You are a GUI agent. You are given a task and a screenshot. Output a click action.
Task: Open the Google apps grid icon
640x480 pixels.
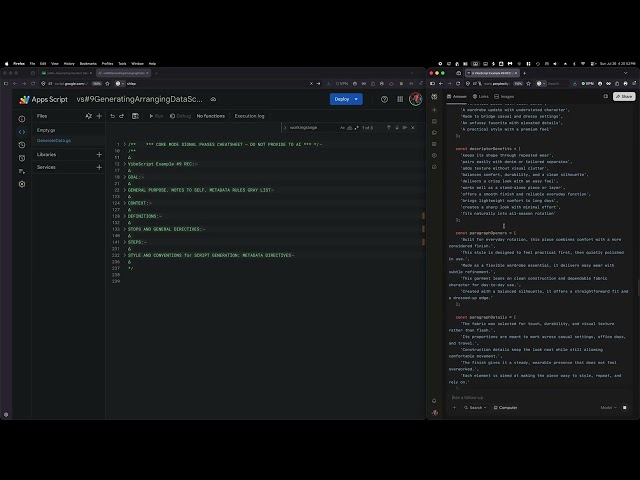400,99
